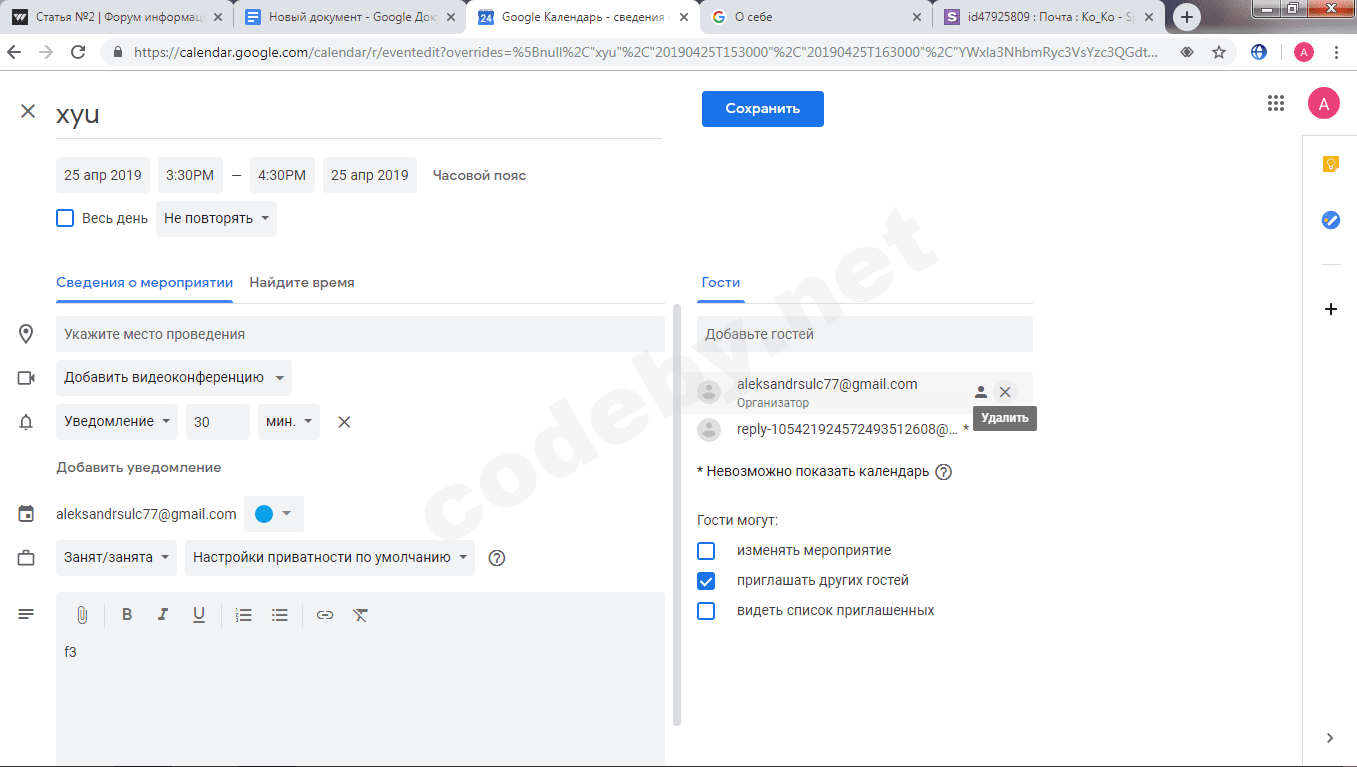Toggle underline formatting in description
This screenshot has width=1357, height=767.
(x=199, y=615)
